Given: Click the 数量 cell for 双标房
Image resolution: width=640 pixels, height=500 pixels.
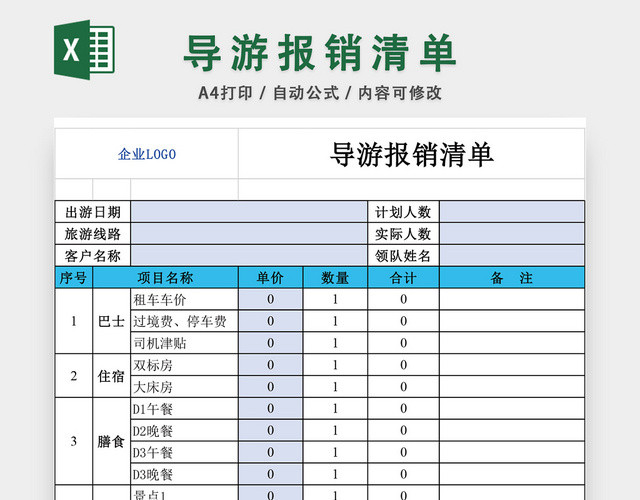Looking at the screenshot, I should (335, 365).
